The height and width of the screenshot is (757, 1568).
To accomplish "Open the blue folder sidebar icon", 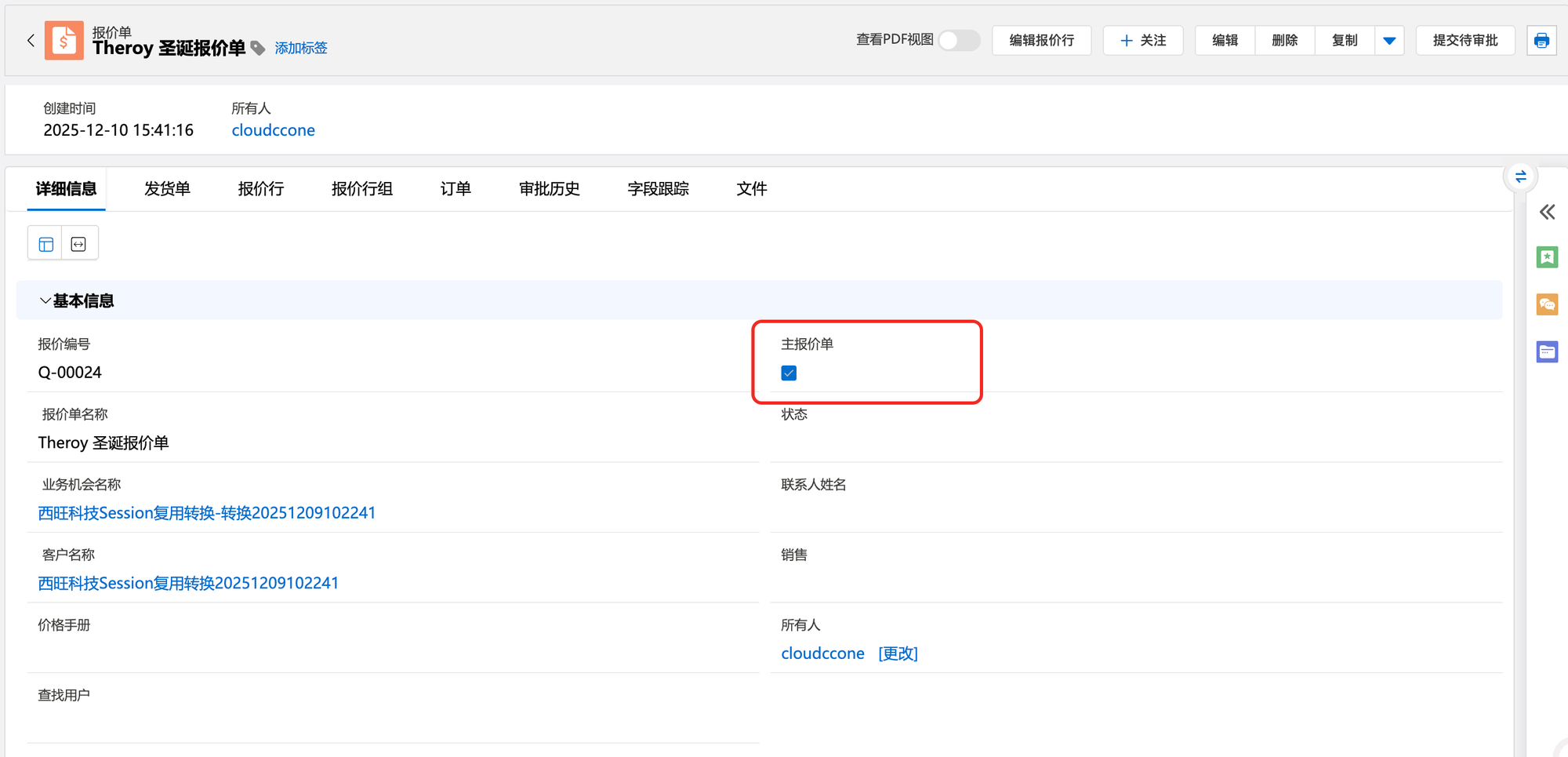I will pos(1546,352).
